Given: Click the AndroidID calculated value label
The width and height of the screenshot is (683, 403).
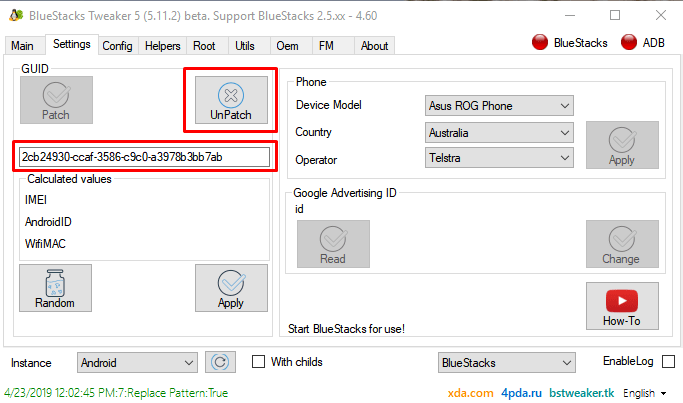Looking at the screenshot, I should [48, 222].
